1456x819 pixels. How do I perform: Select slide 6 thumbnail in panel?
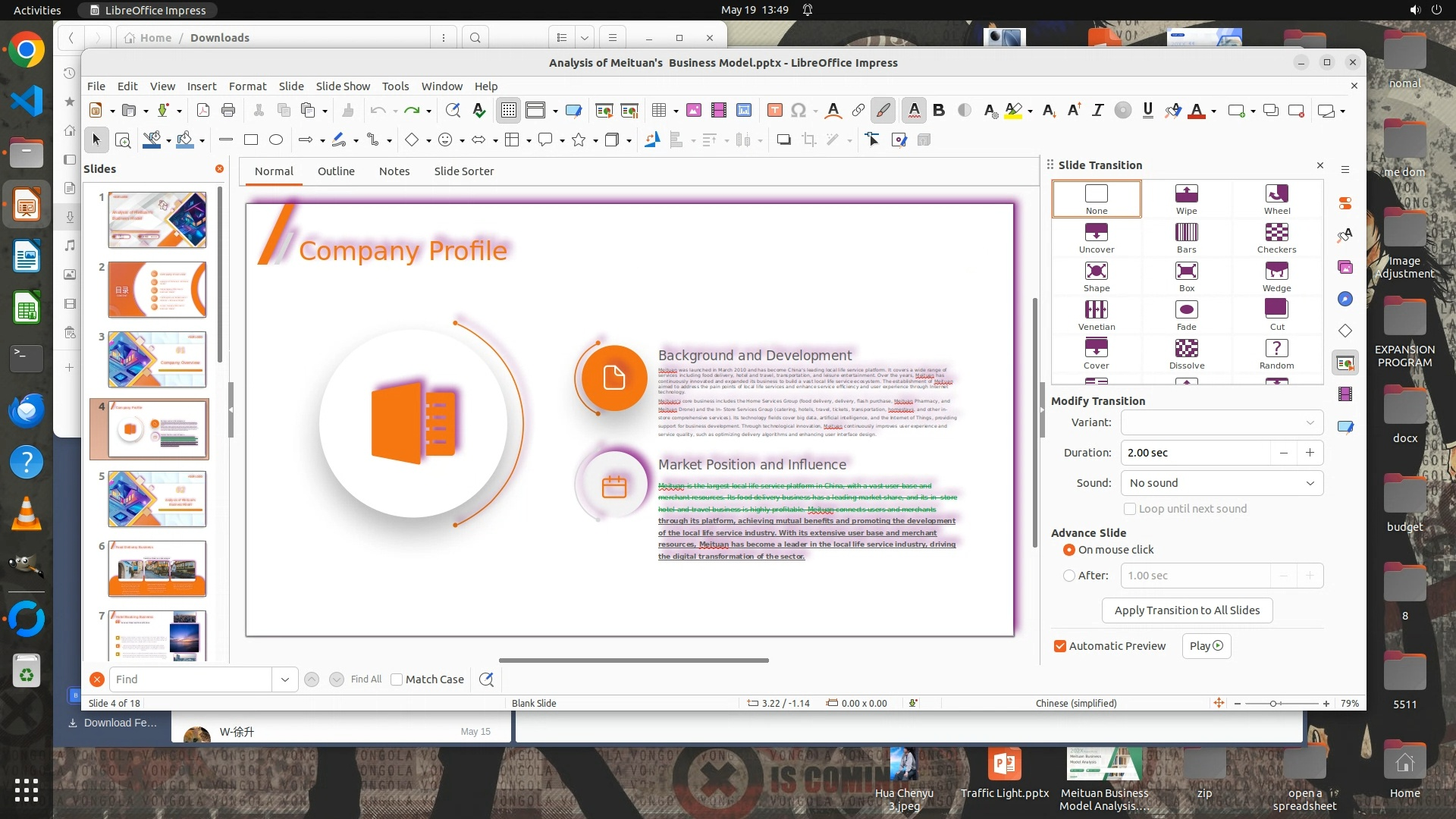click(157, 569)
